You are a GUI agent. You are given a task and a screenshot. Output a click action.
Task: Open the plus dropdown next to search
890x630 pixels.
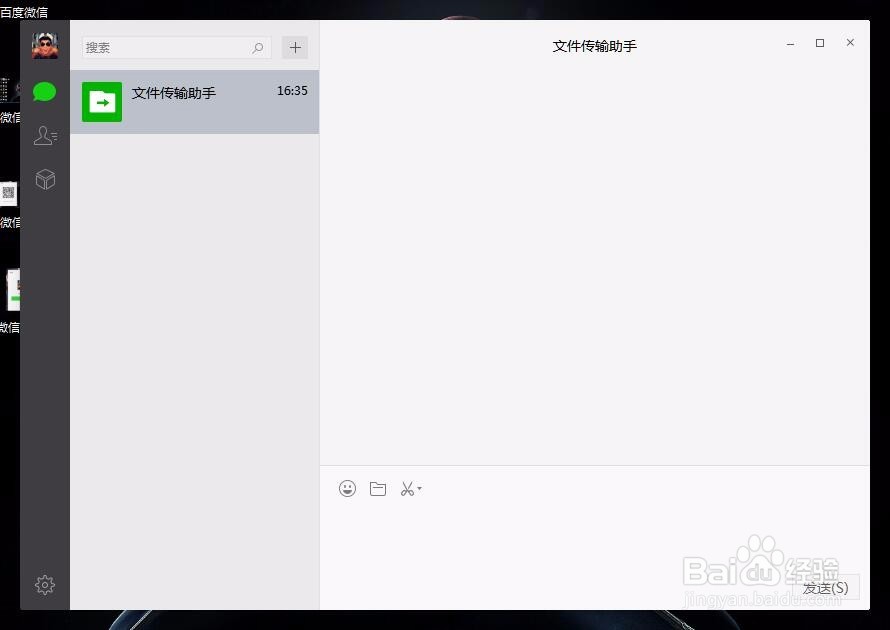(x=294, y=47)
